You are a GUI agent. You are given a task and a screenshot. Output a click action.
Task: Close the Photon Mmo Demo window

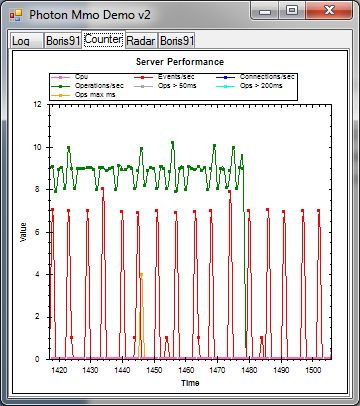pyautogui.click(x=329, y=11)
